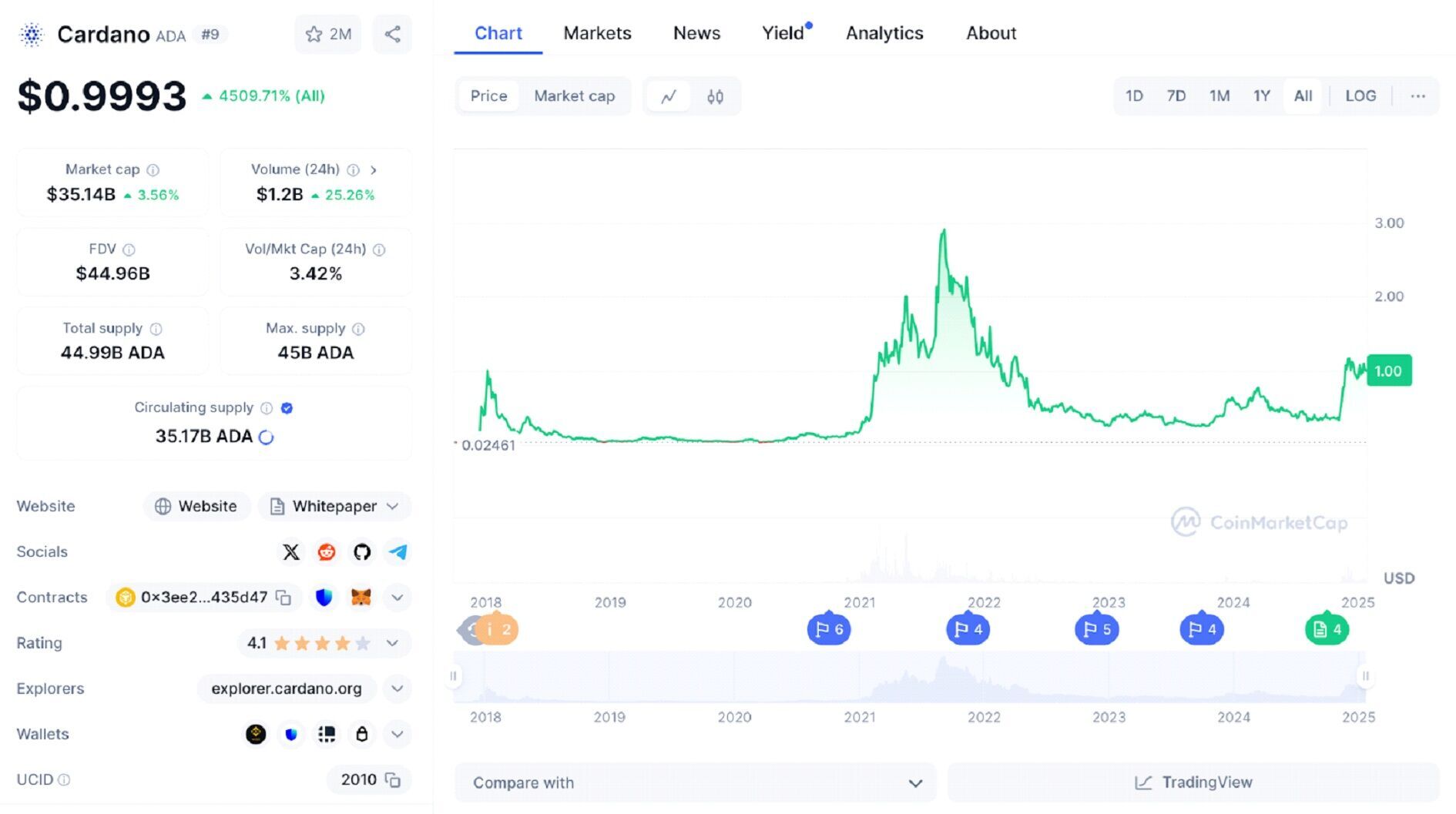Open explorer.cardano.org link

click(x=287, y=688)
